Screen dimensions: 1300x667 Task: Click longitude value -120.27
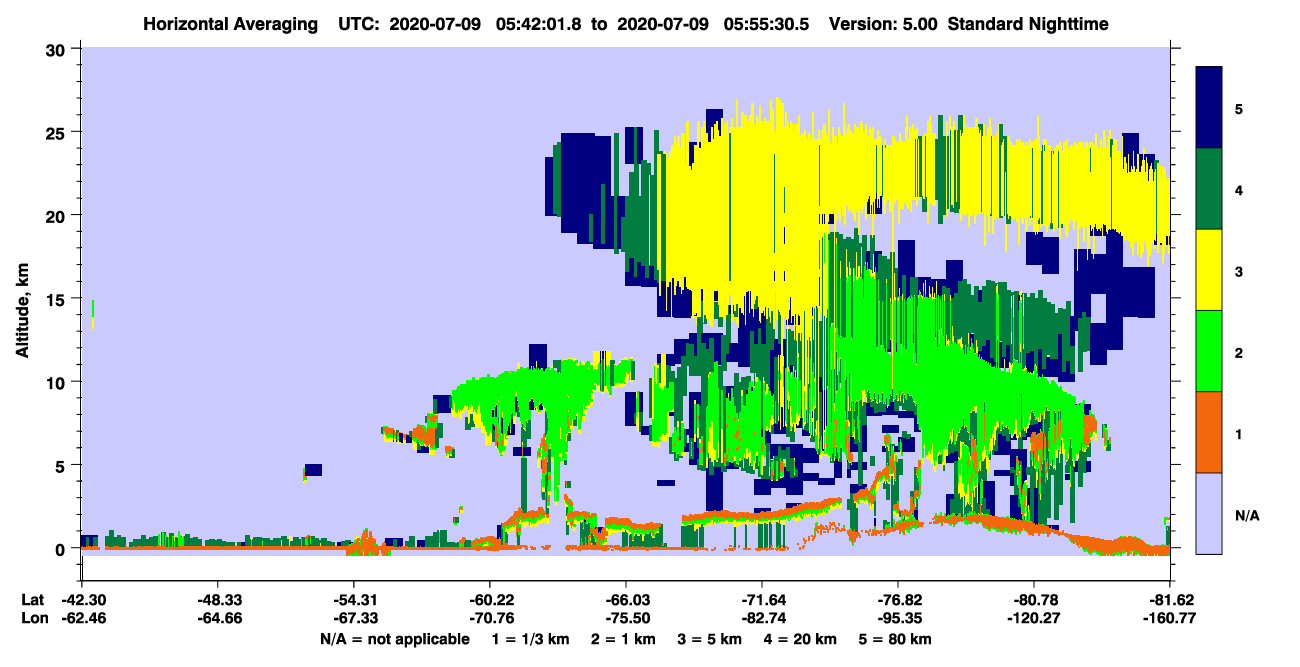(x=1034, y=618)
